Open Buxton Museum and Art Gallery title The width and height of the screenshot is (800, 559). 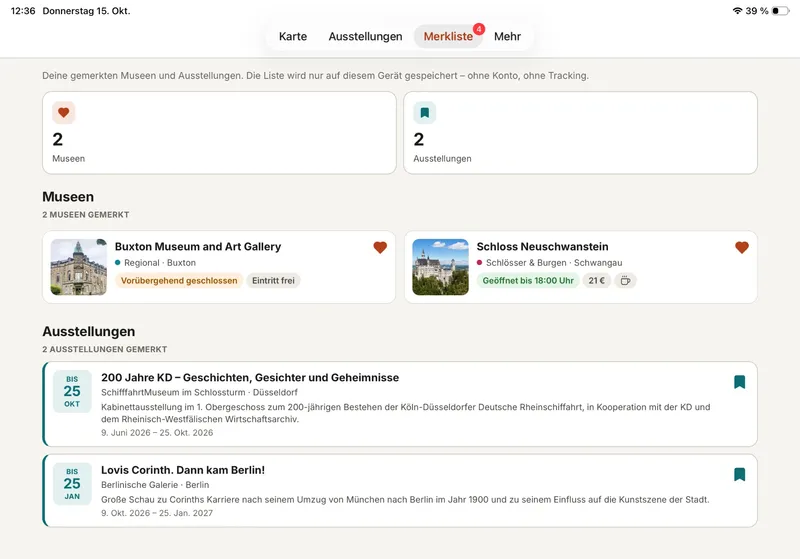pos(198,246)
